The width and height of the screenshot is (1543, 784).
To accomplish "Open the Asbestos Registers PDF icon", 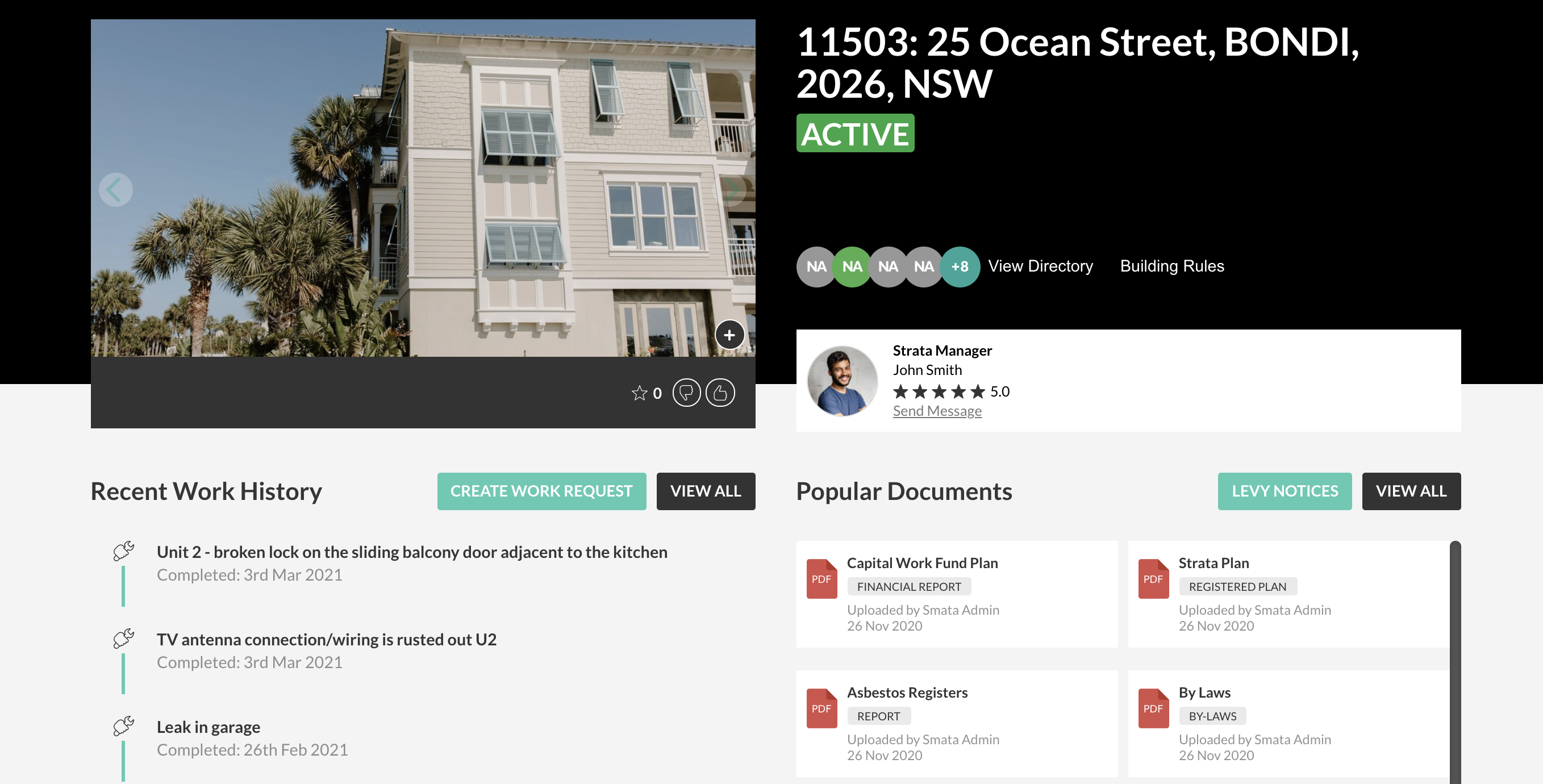I will 821,708.
